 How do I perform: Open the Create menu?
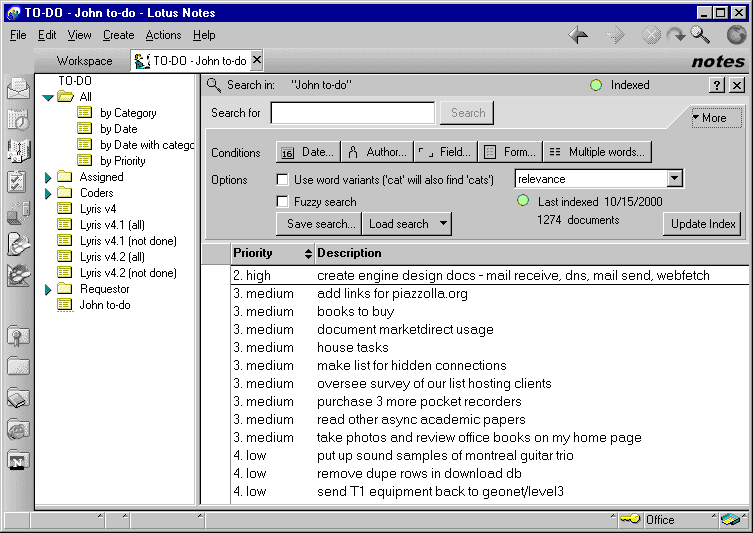click(119, 35)
